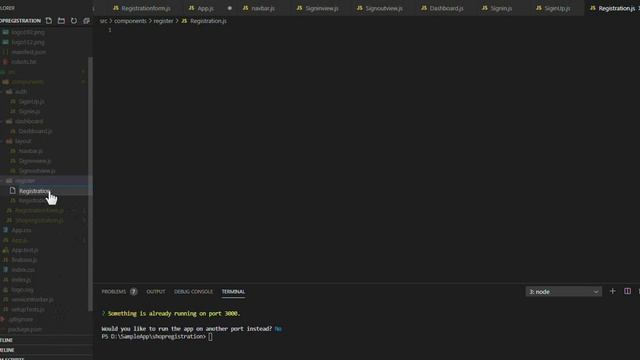
Task: Click the problems count badge
Action: 133,291
